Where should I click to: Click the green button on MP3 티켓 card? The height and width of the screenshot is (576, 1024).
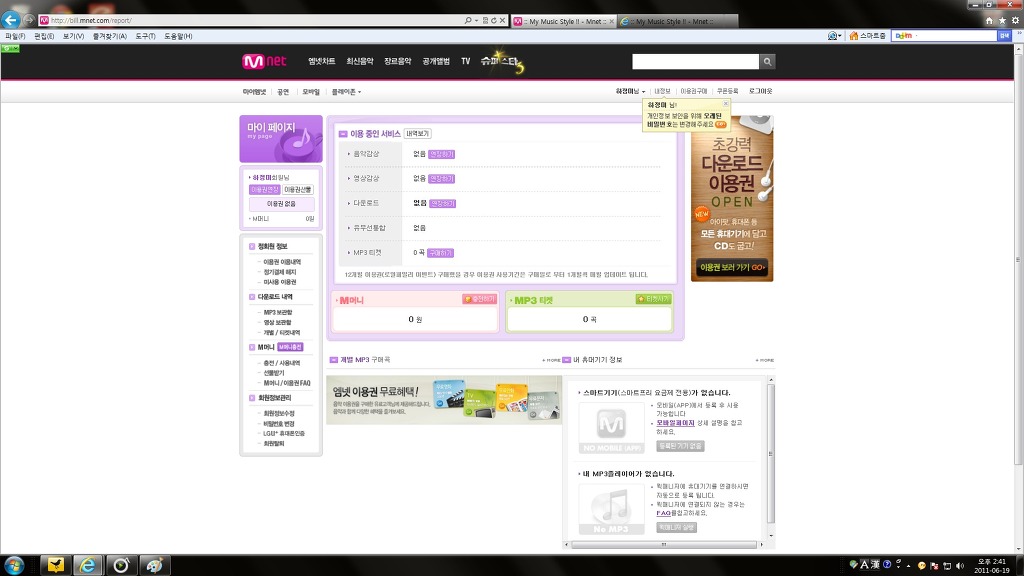pos(653,299)
